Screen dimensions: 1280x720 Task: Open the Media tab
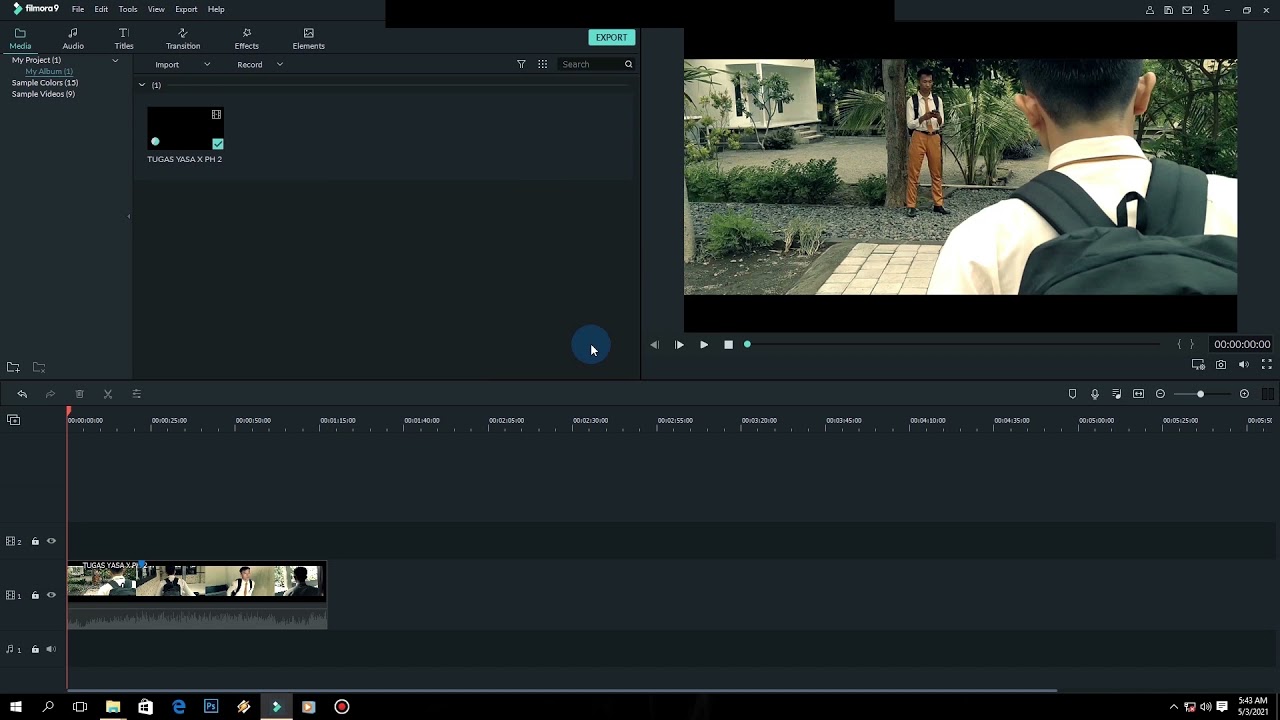(x=20, y=39)
